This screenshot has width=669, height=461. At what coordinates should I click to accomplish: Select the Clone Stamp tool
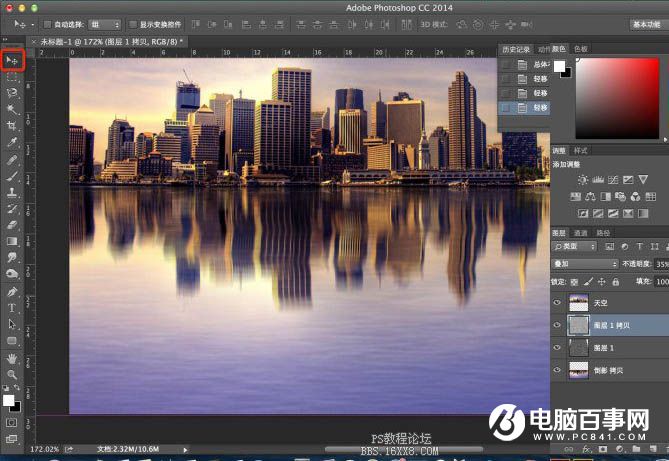click(x=12, y=192)
